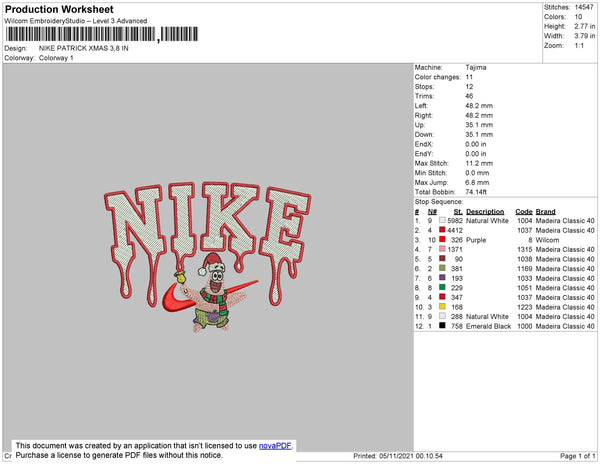The image size is (600, 464).
Task: Click the Zoom value '1:1'
Action: (579, 46)
